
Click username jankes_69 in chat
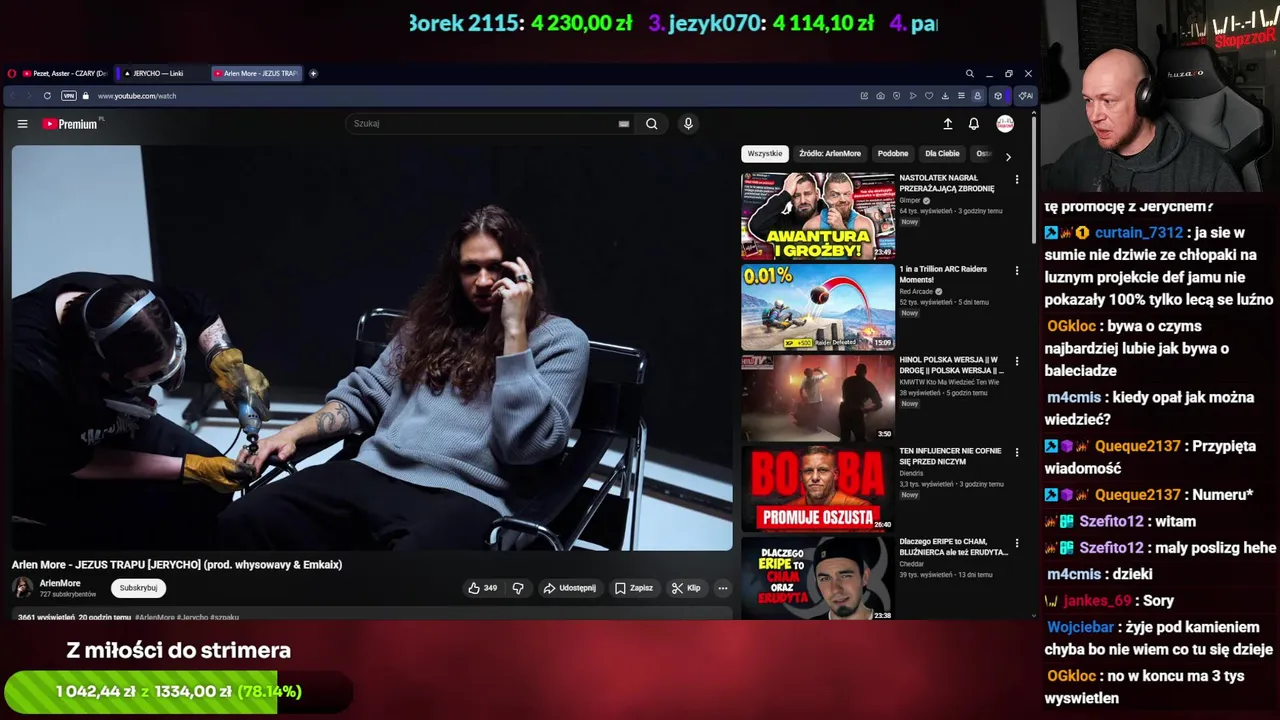(x=1097, y=600)
